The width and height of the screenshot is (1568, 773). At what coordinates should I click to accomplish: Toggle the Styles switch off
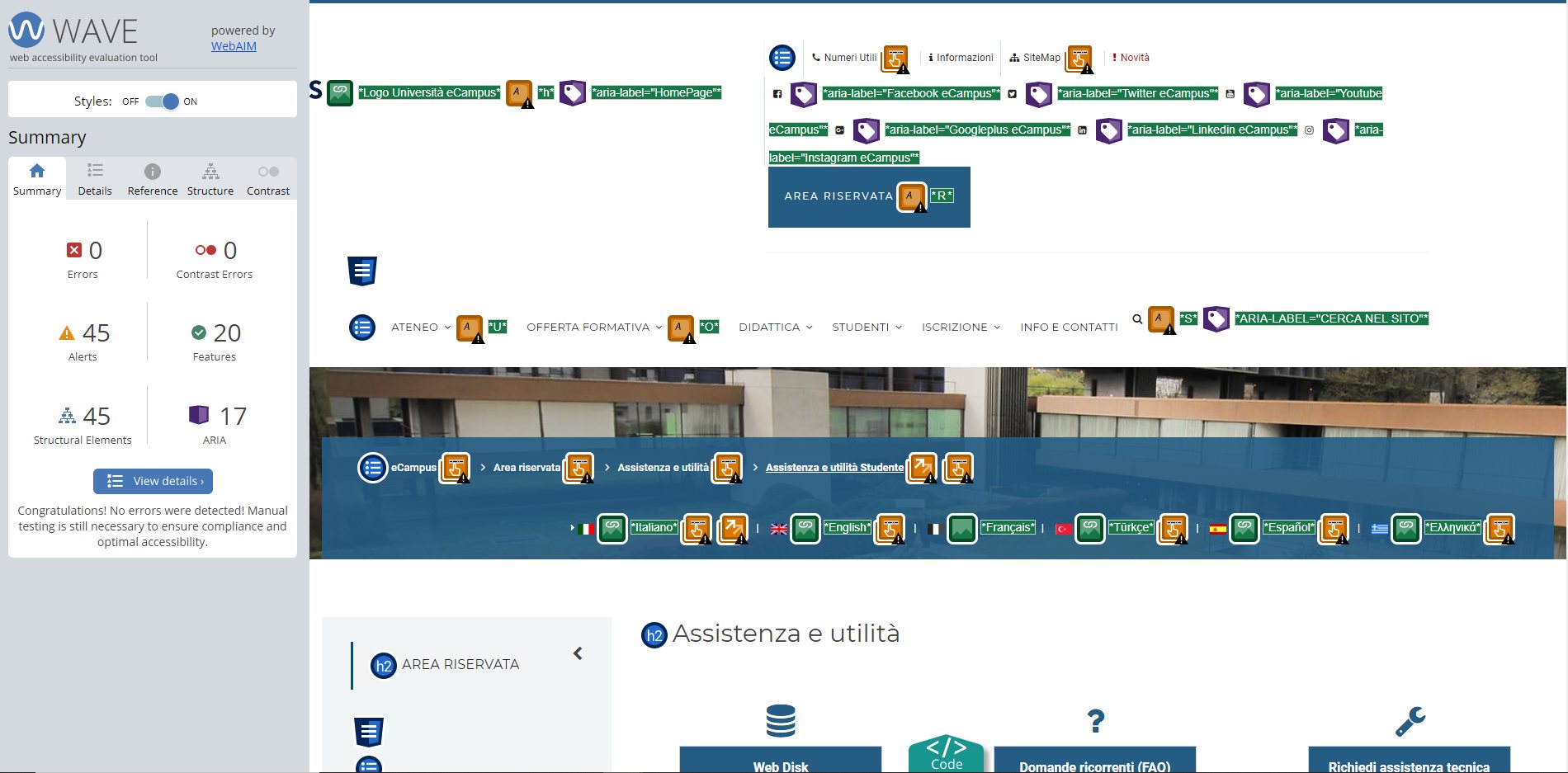[162, 101]
